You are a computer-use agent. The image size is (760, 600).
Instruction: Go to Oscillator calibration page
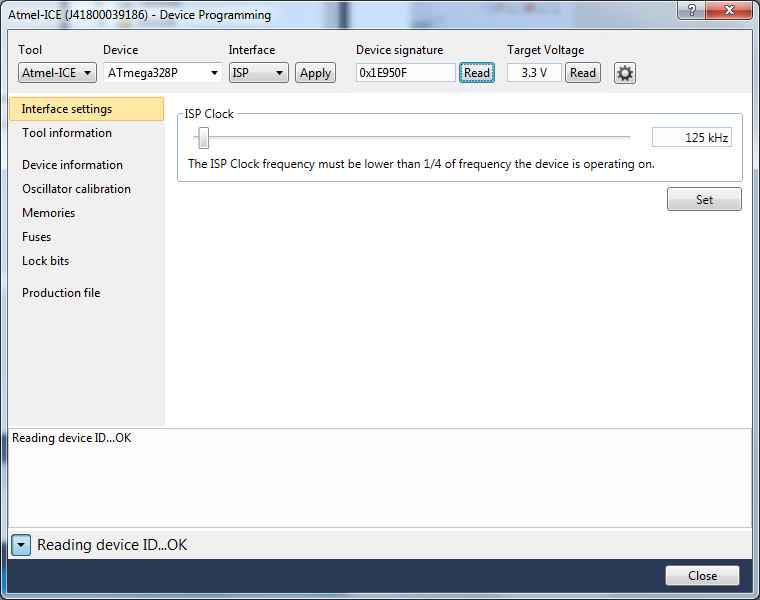tap(76, 189)
